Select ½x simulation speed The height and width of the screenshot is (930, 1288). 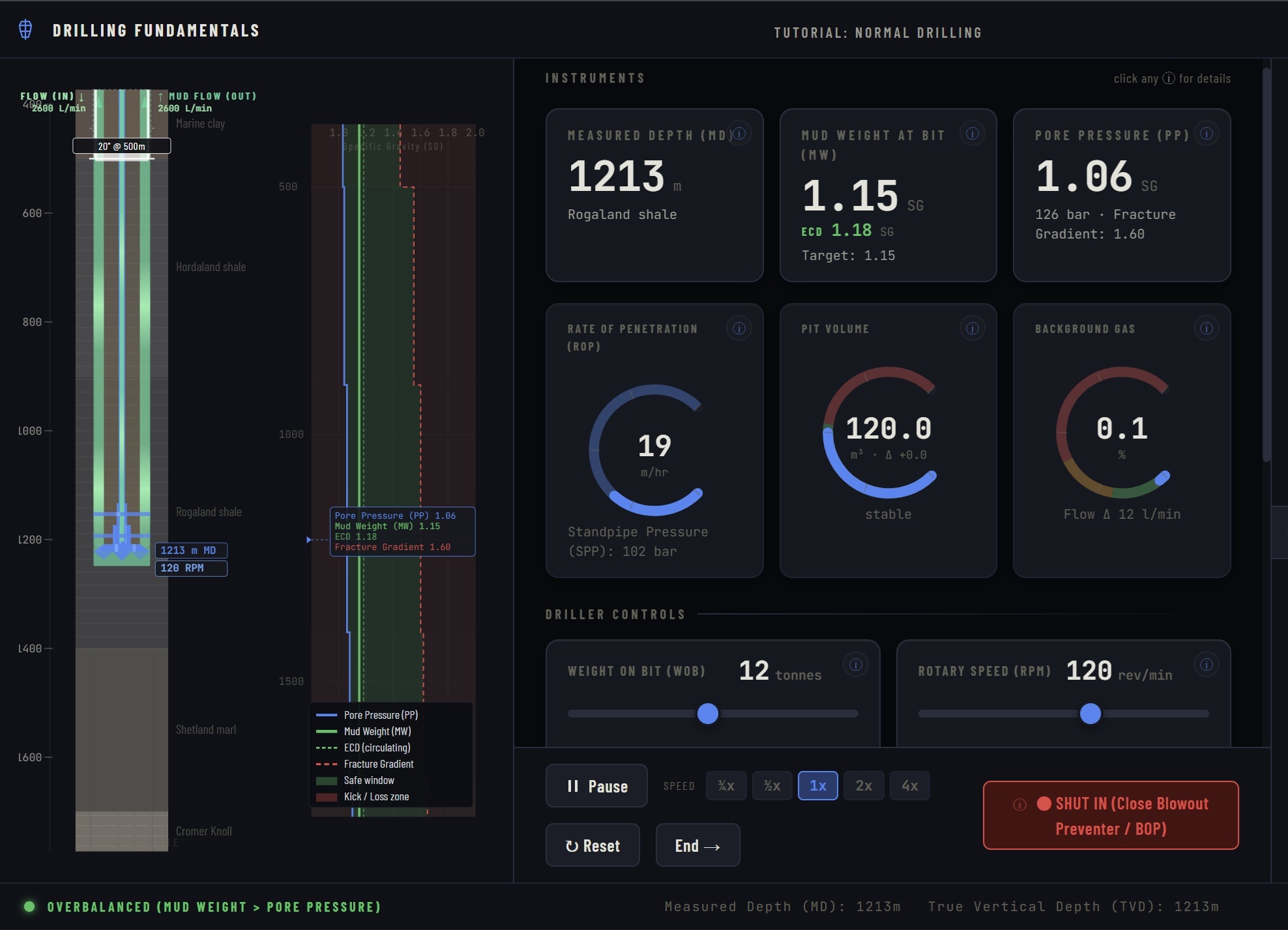[x=772, y=786]
